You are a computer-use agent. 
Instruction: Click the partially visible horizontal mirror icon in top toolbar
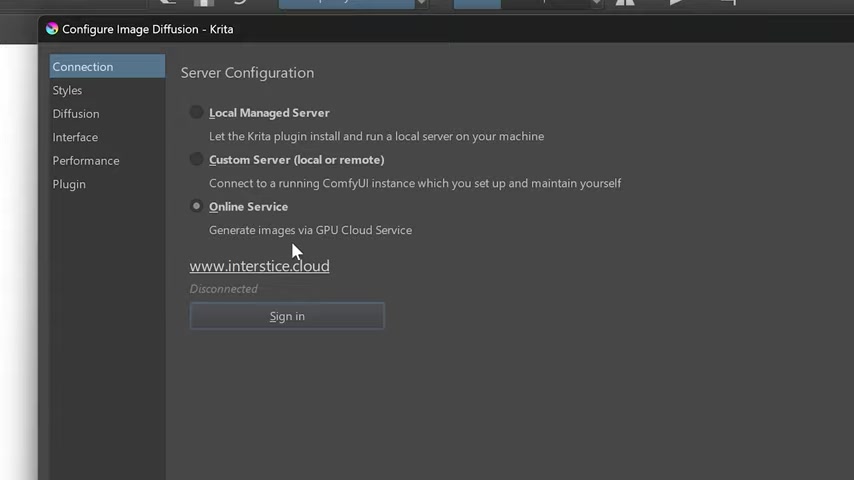[625, 3]
